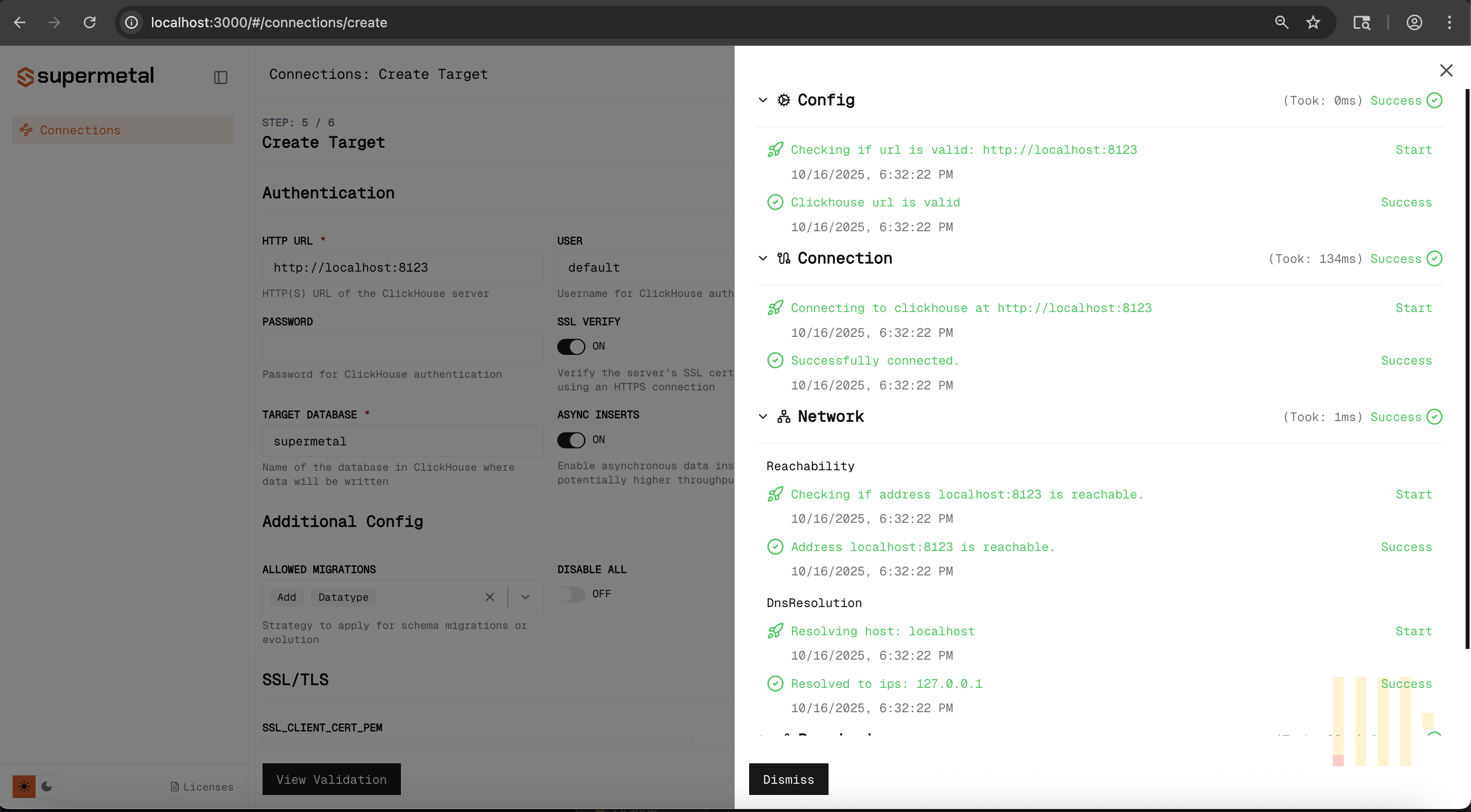Click the rocket icon next to Resolving host localhost
The image size is (1471, 812).
pos(775,630)
